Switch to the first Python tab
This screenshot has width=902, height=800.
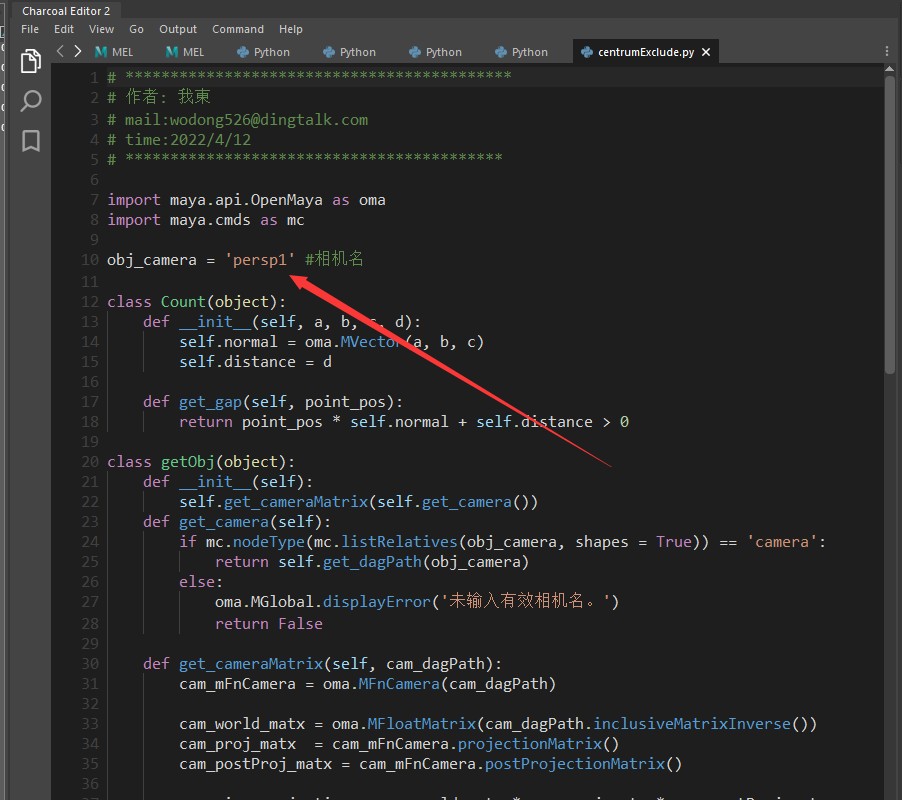263,52
